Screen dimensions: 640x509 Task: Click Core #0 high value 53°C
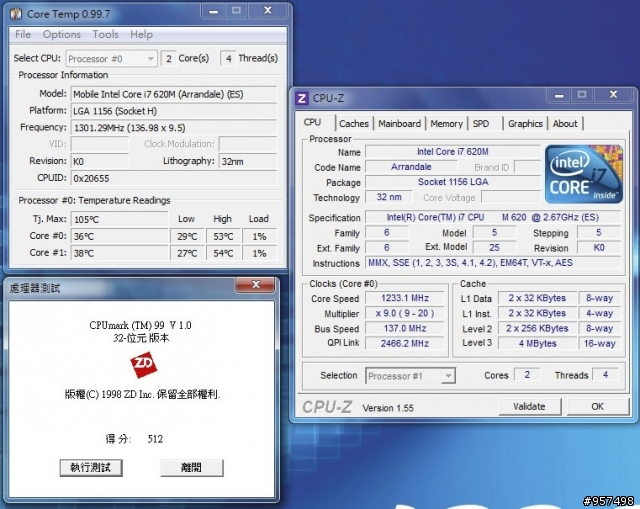(223, 236)
